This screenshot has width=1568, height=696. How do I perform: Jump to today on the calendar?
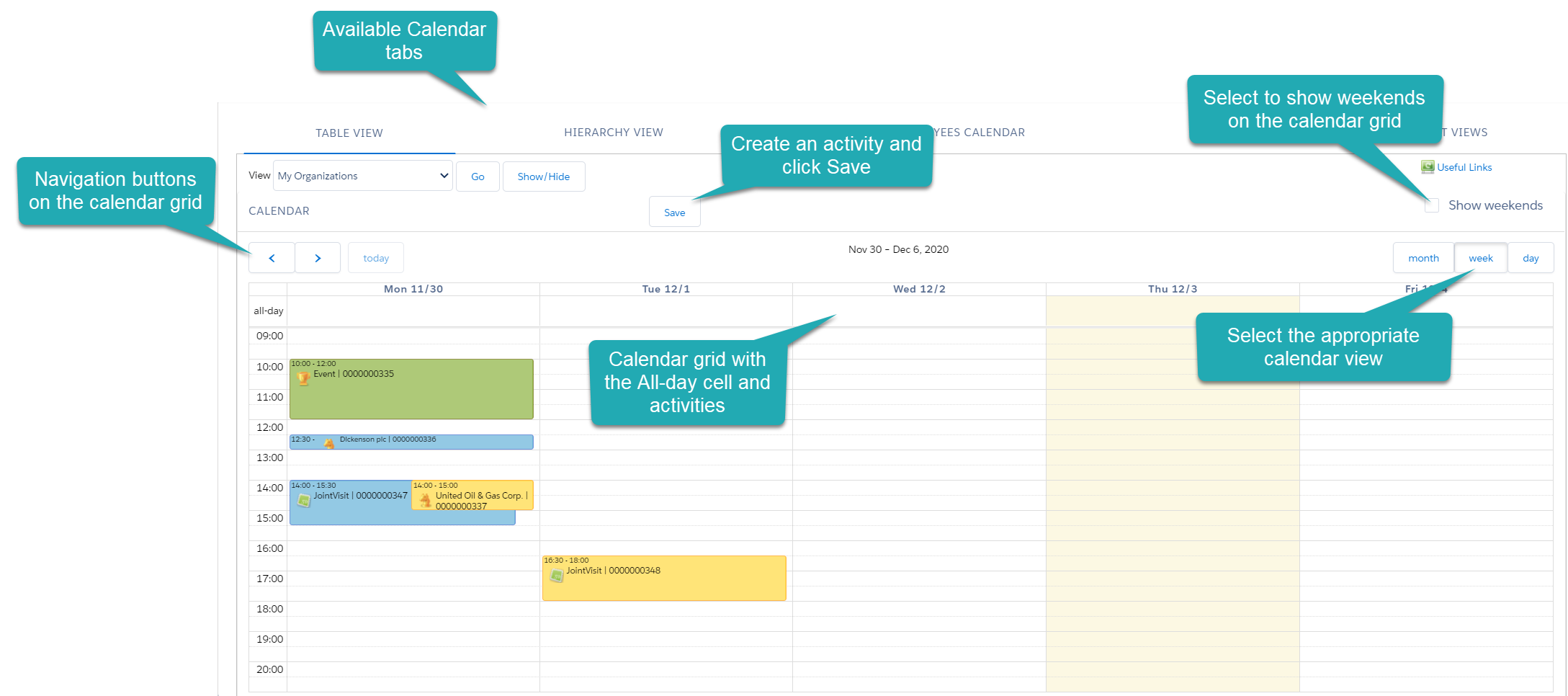click(x=375, y=257)
